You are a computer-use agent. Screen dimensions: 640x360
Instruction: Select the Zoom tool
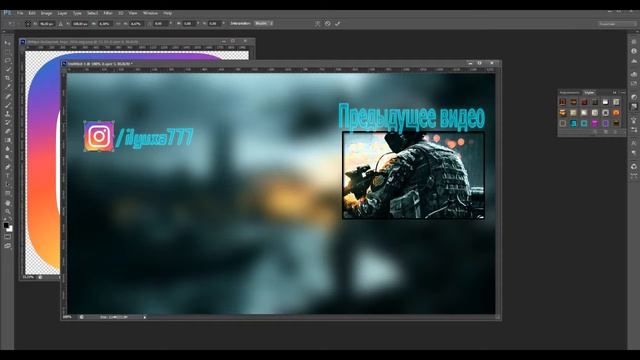(7, 211)
